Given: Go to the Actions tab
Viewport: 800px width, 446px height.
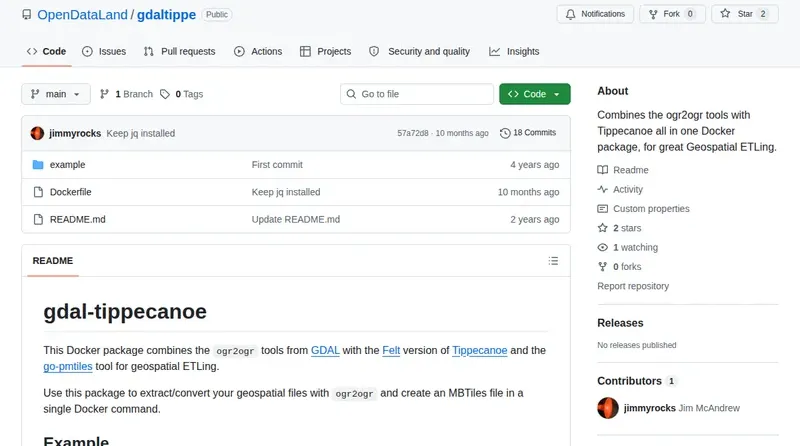Looking at the screenshot, I should click(x=258, y=52).
